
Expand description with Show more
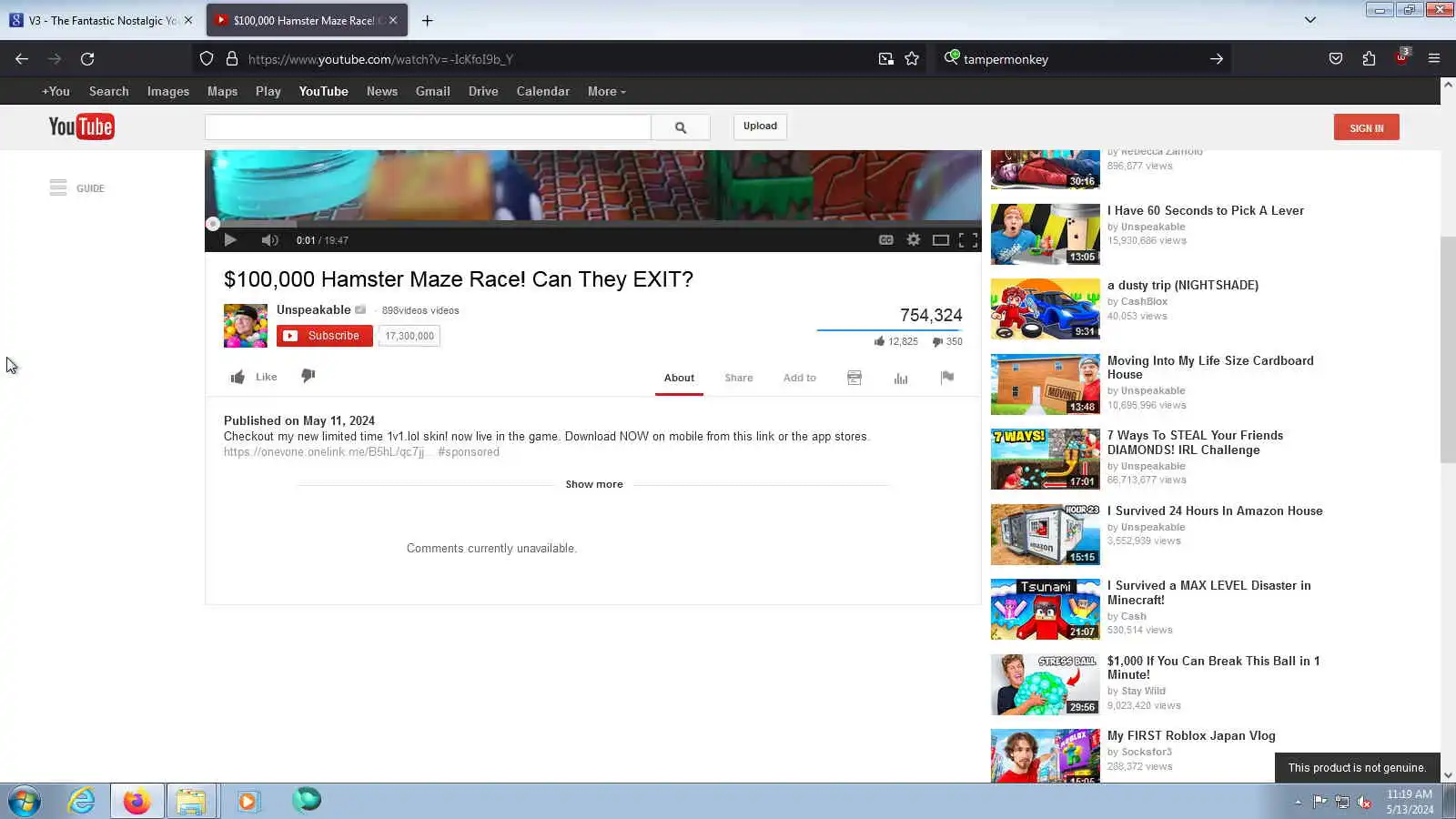[594, 484]
